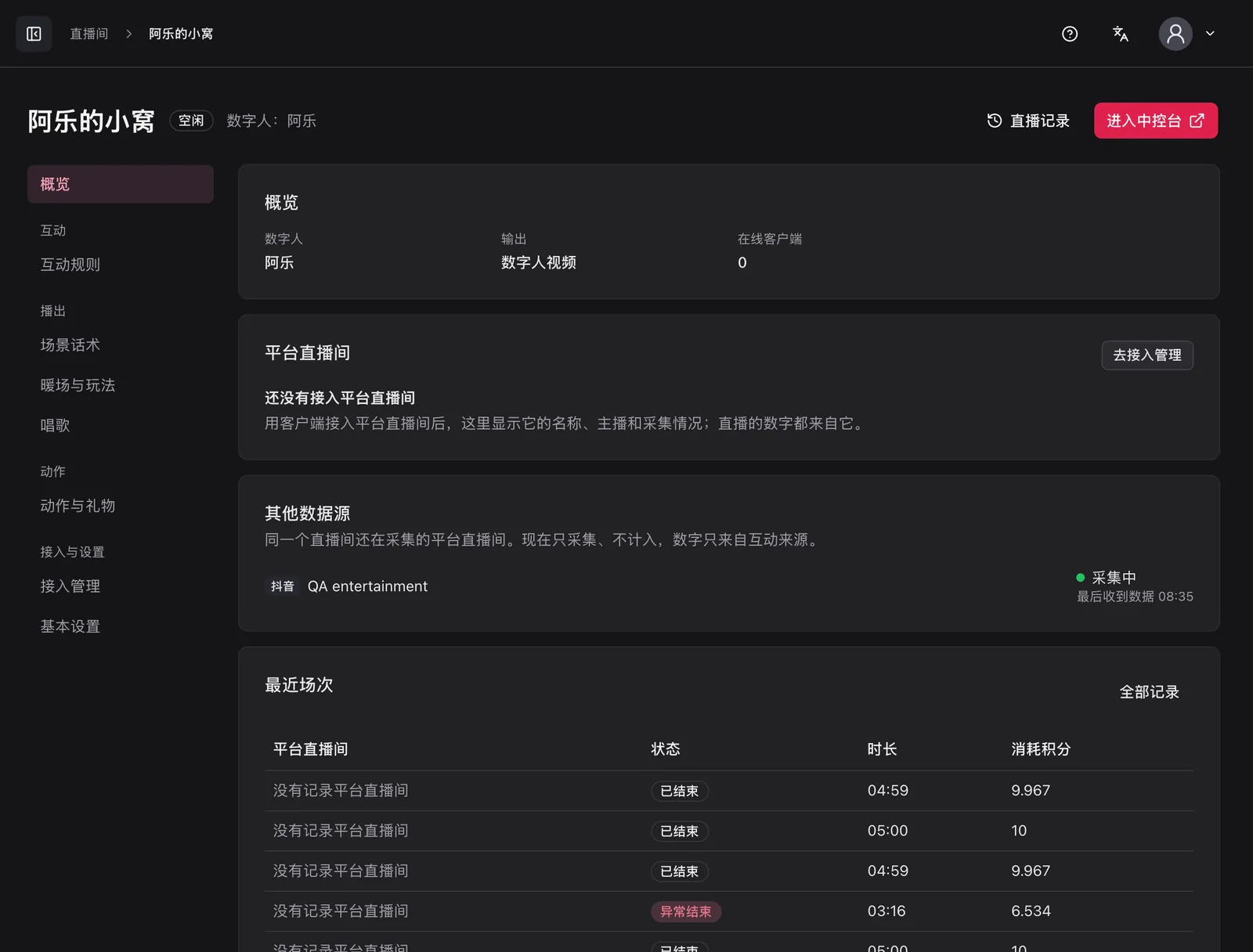Open the help question mark icon
Viewport: 1253px width, 952px height.
pyautogui.click(x=1070, y=34)
